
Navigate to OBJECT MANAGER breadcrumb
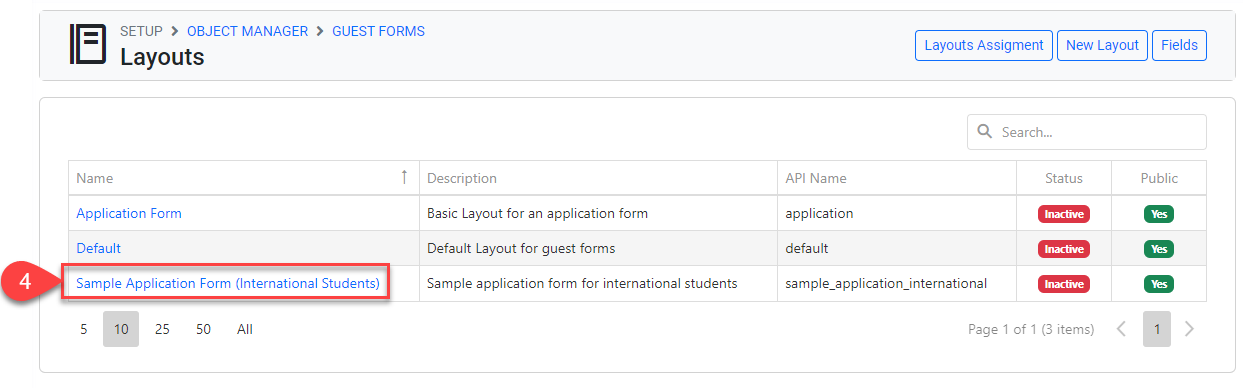pyautogui.click(x=247, y=31)
